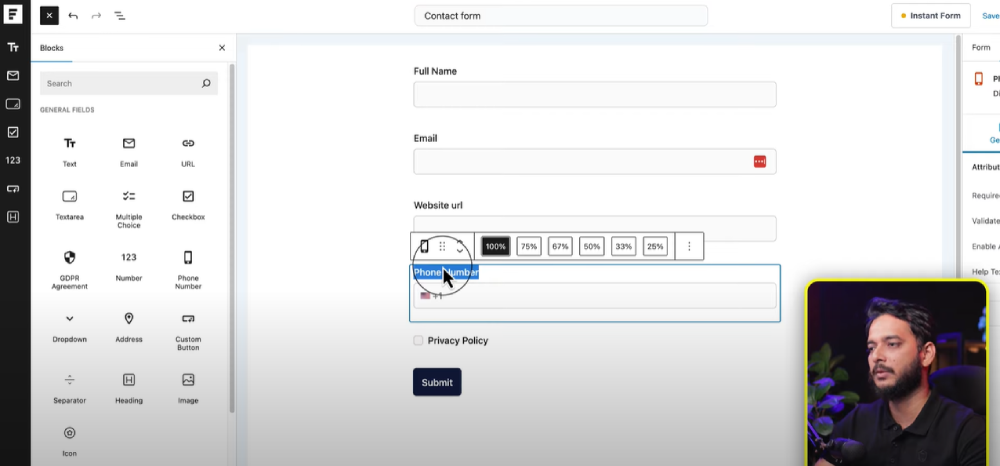Set field width to 100%
Screen dimensions: 1000x466
click(x=496, y=246)
